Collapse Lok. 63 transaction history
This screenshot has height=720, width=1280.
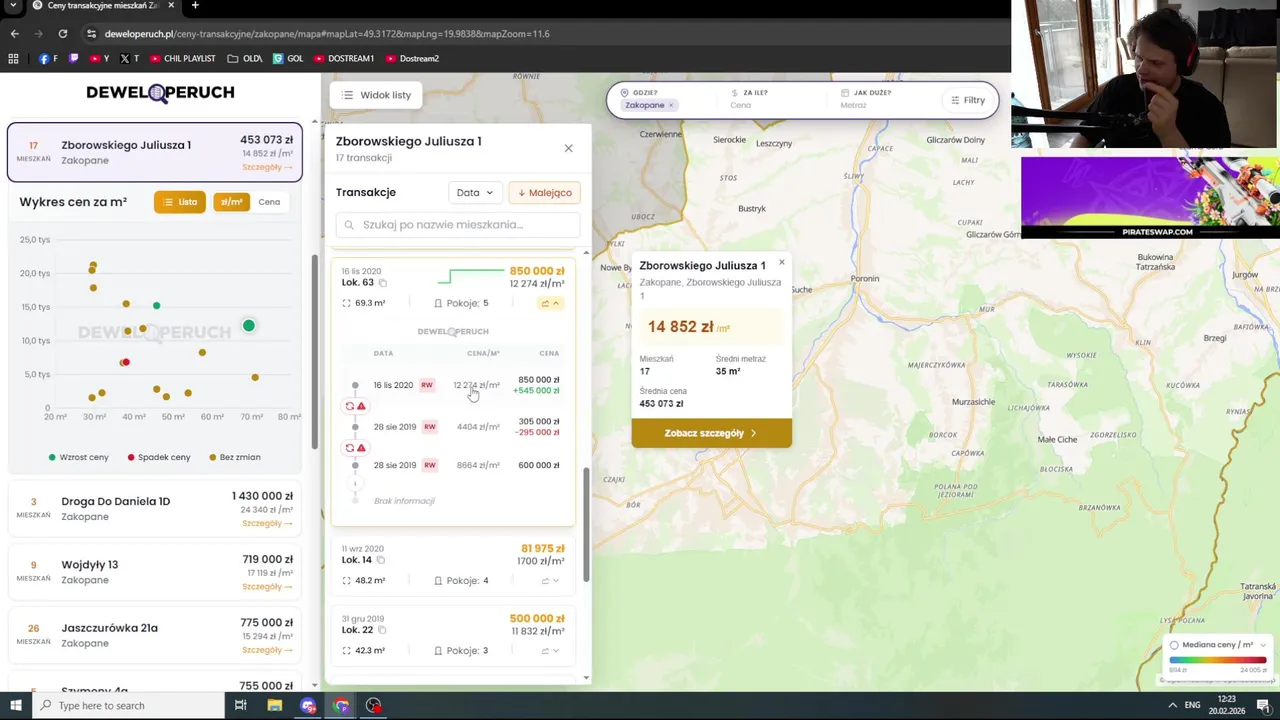tap(551, 303)
